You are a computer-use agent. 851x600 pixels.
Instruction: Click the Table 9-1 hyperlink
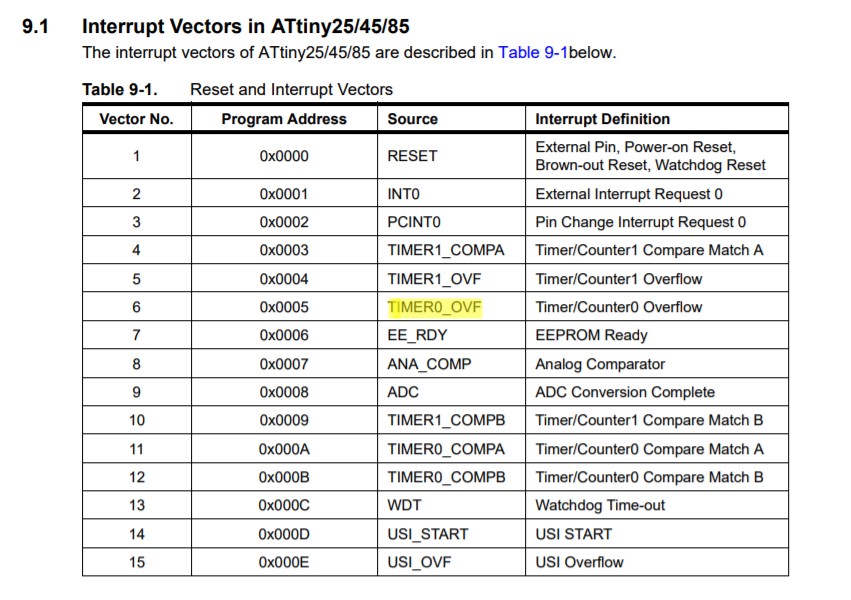[x=532, y=52]
